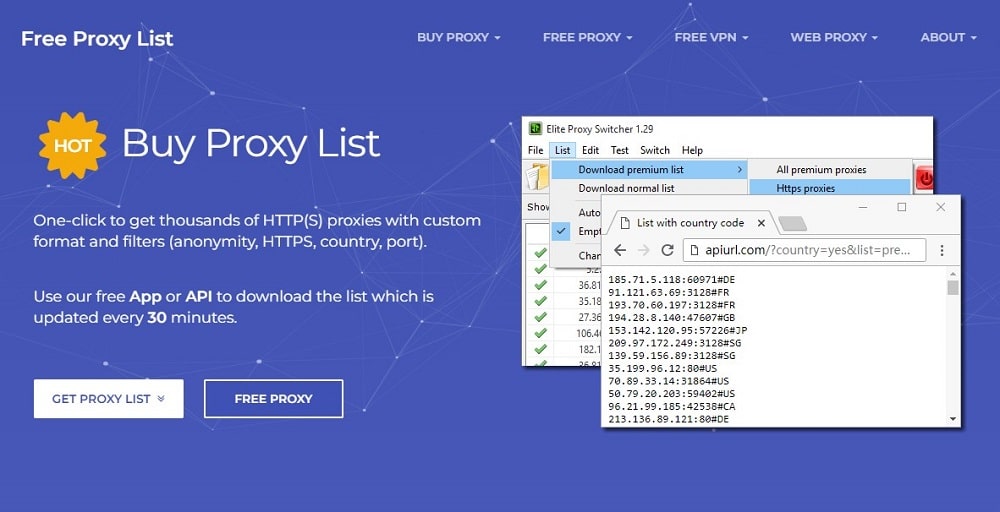
Task: Expand the FREE VPN dropdown
Action: pos(711,37)
